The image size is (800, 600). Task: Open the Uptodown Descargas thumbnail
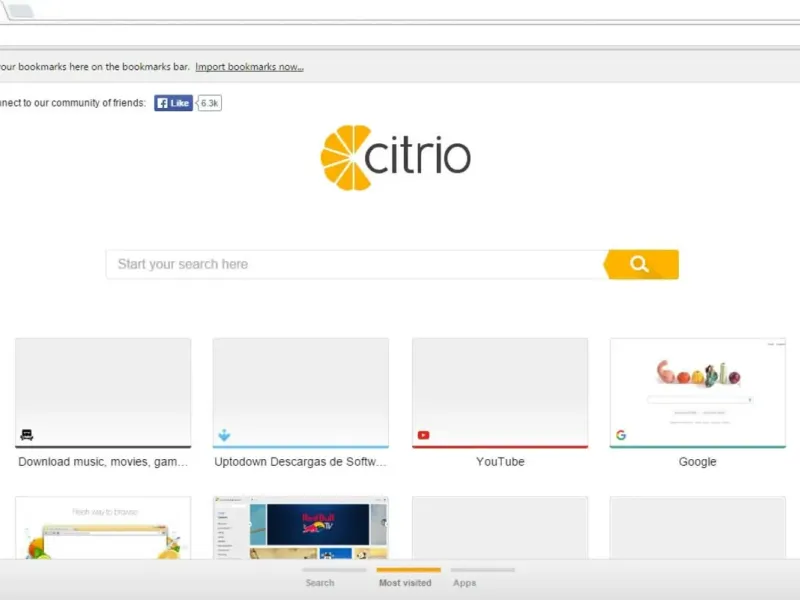click(x=301, y=393)
